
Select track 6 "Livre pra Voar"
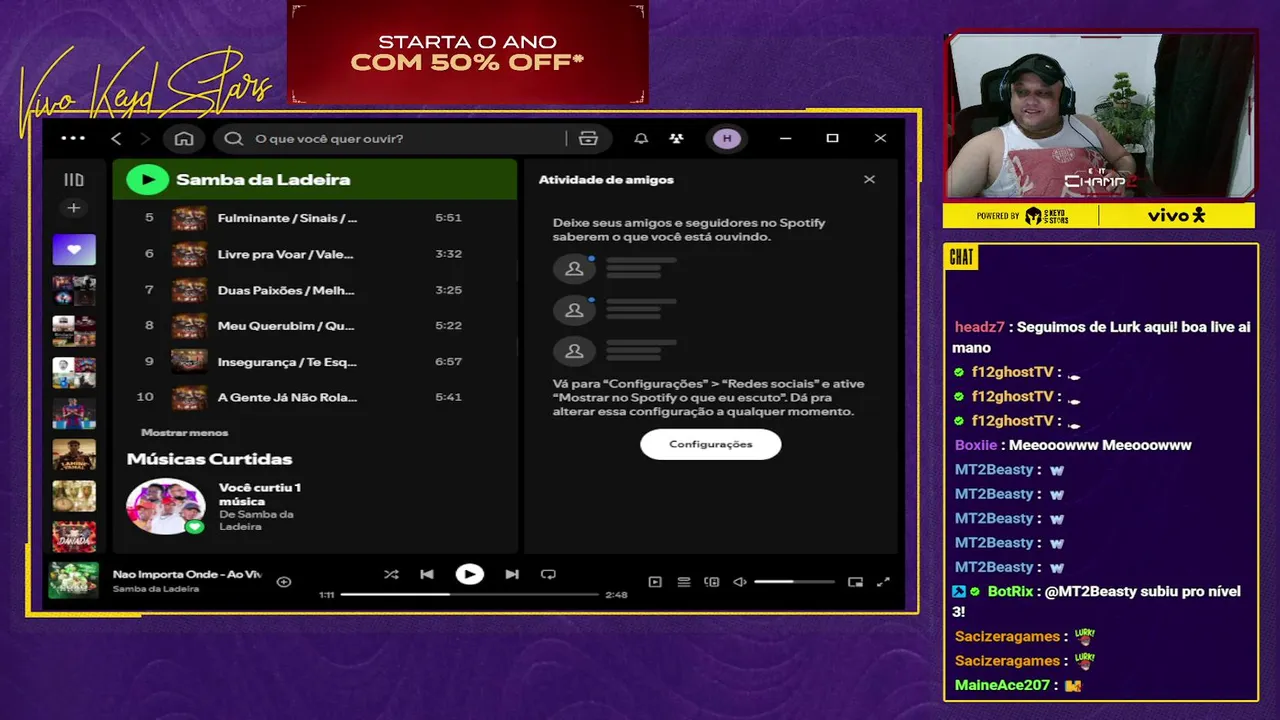(x=314, y=254)
